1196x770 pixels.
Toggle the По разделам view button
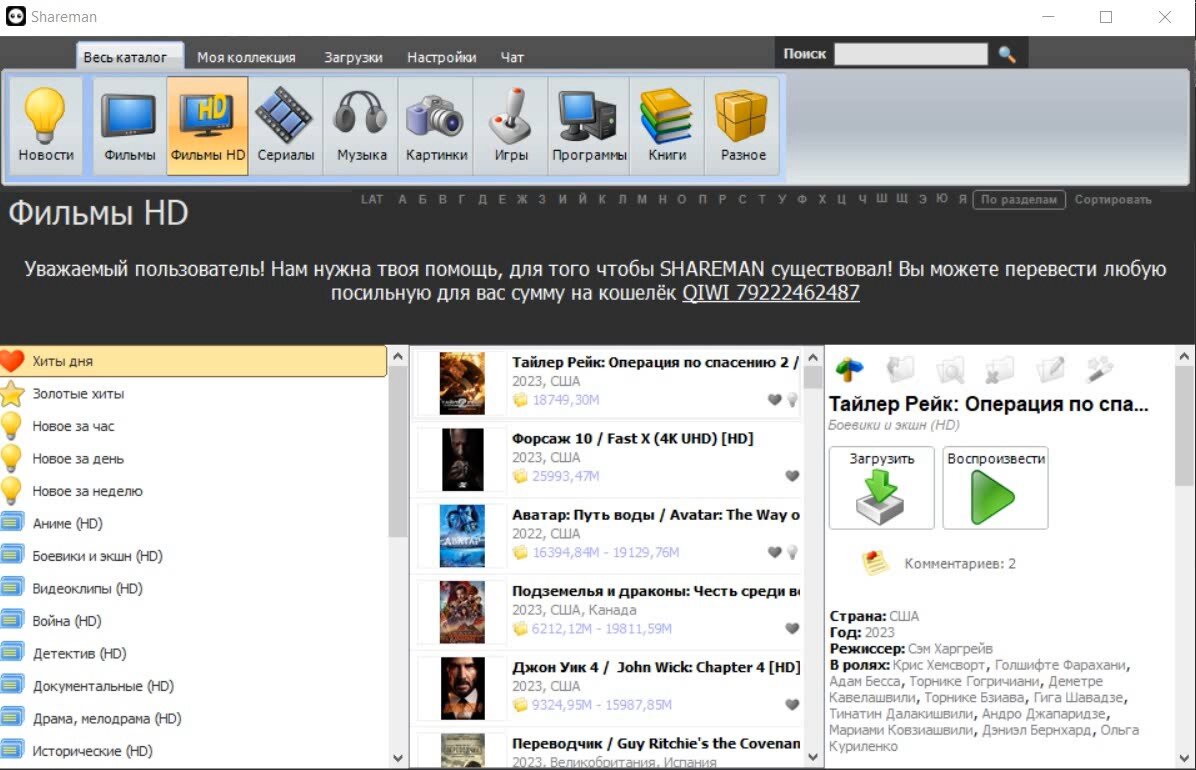[x=1019, y=200]
